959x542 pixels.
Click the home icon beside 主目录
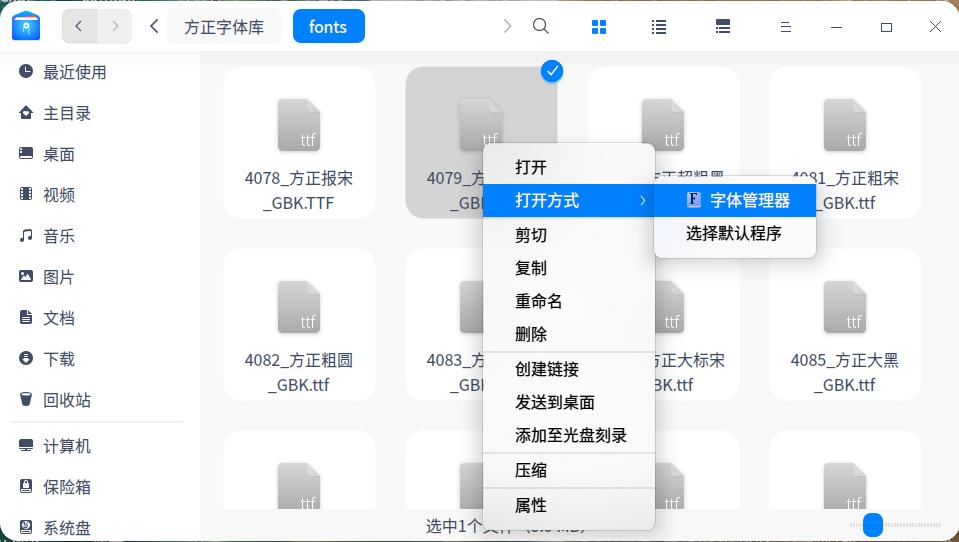pos(26,113)
